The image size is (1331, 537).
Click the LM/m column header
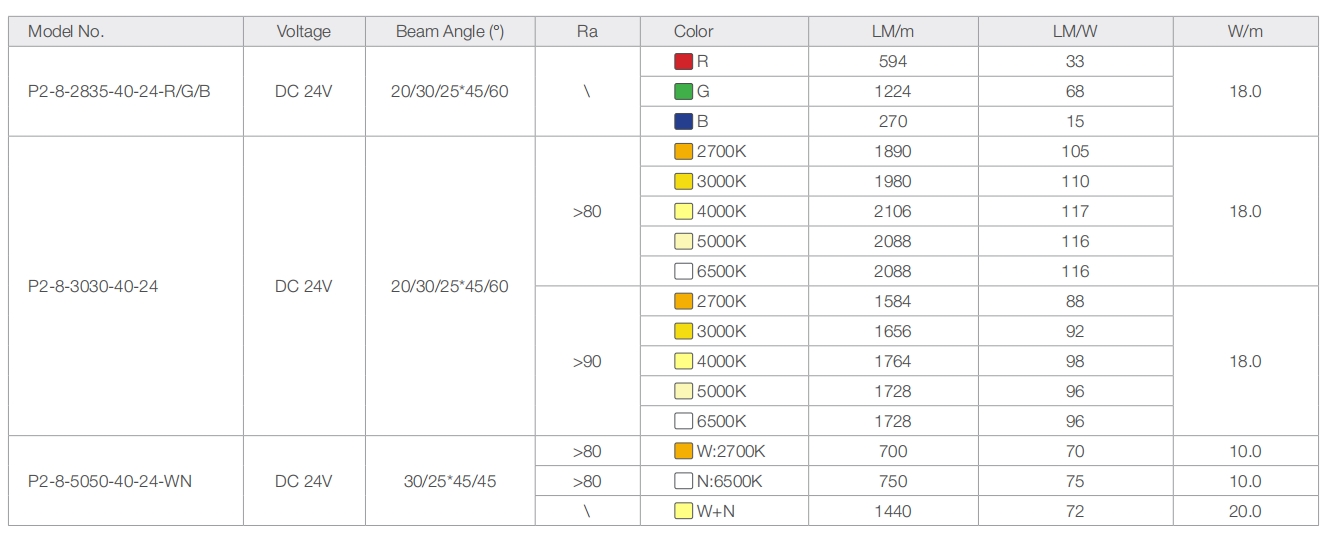pos(892,32)
